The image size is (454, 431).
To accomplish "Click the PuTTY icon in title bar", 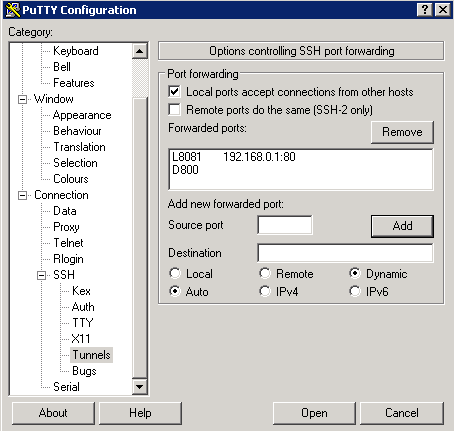I will tap(13, 10).
